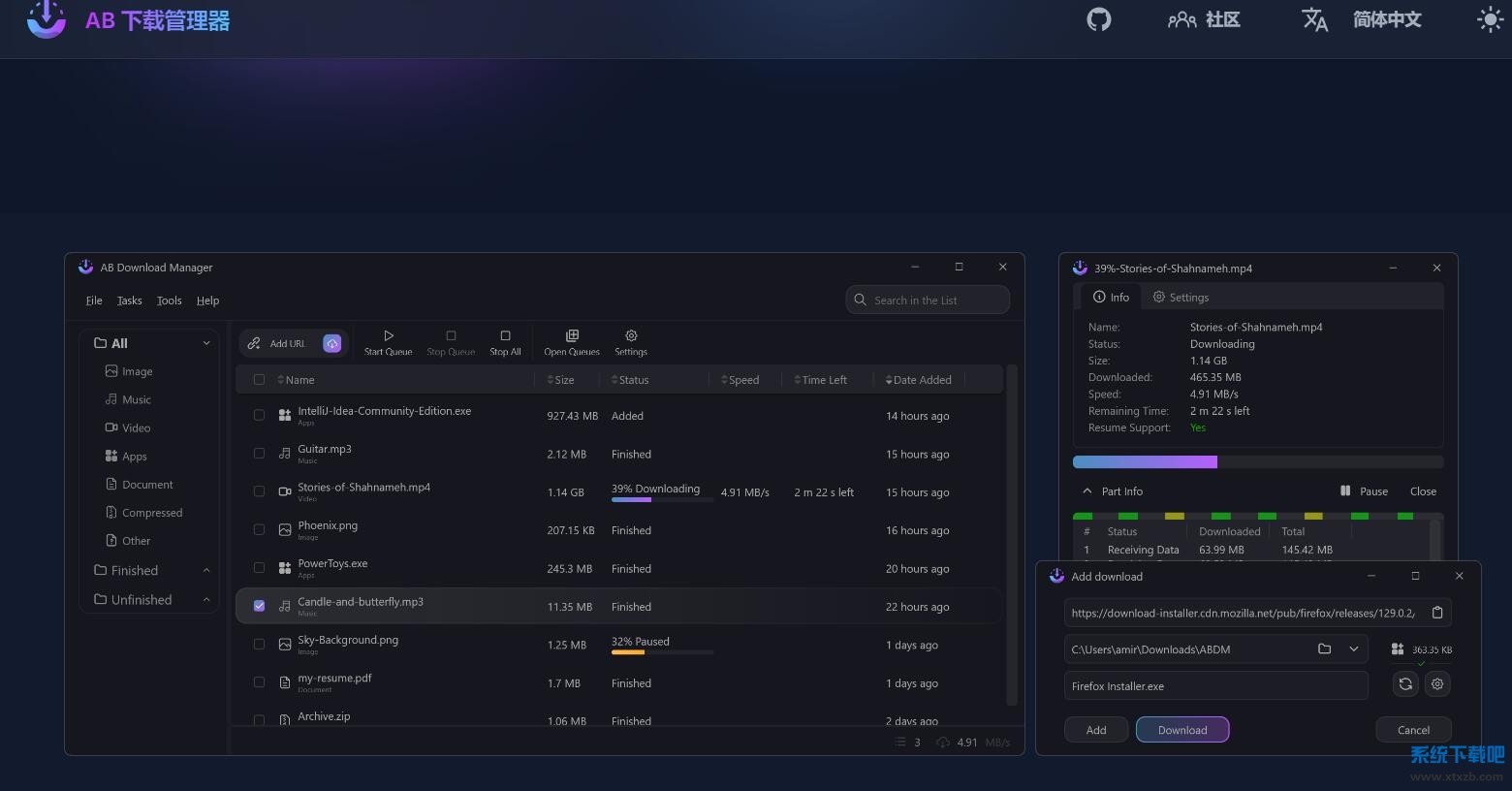This screenshot has width=1512, height=791.
Task: Collapse the All category tree
Action: tap(206, 343)
